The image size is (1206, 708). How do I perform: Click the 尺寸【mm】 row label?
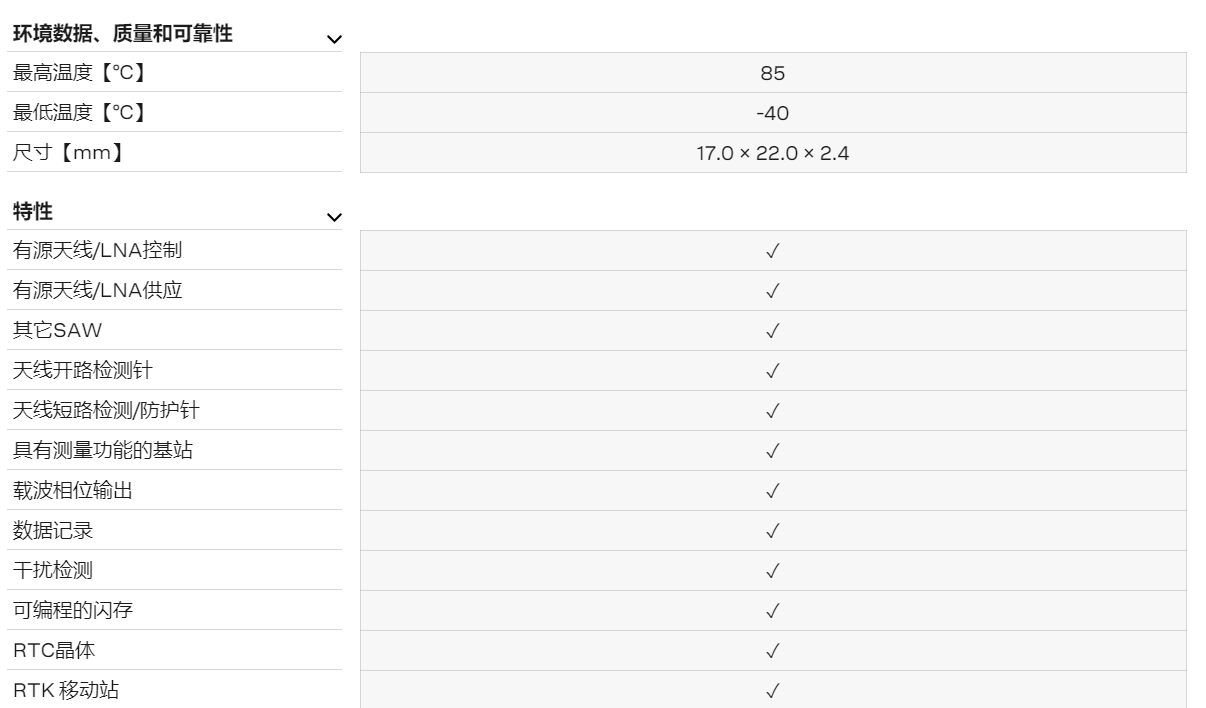pos(69,153)
